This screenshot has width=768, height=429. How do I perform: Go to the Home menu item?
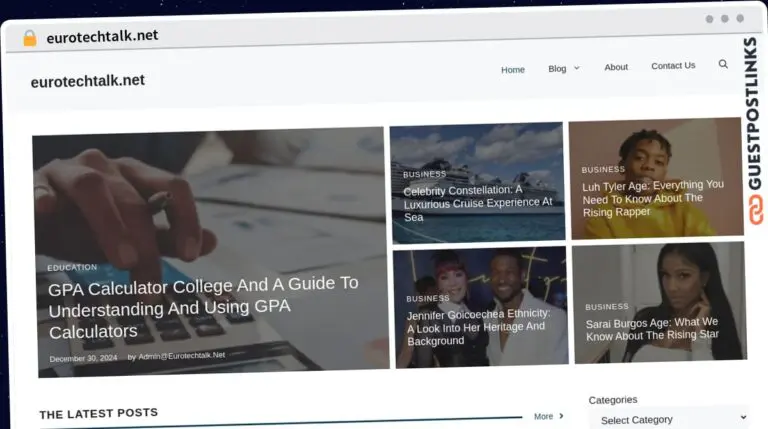[513, 70]
